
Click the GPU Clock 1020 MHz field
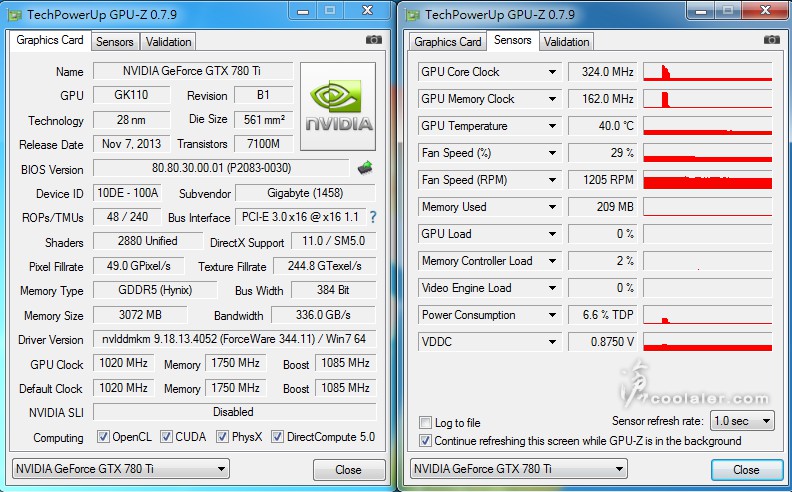coord(123,363)
